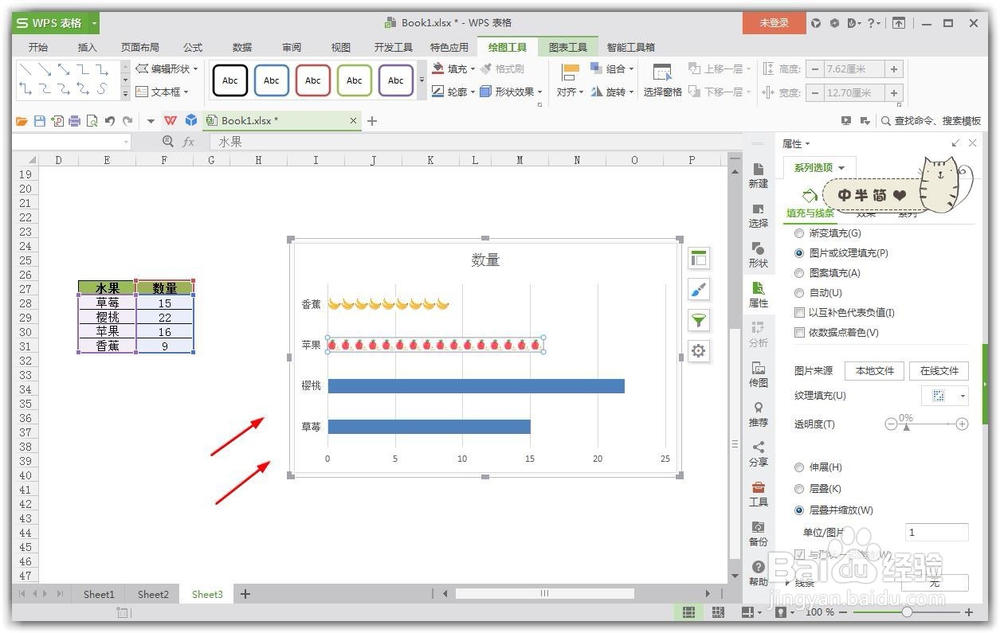Open the 备份 sidebar panel
1000x633 pixels.
[758, 534]
